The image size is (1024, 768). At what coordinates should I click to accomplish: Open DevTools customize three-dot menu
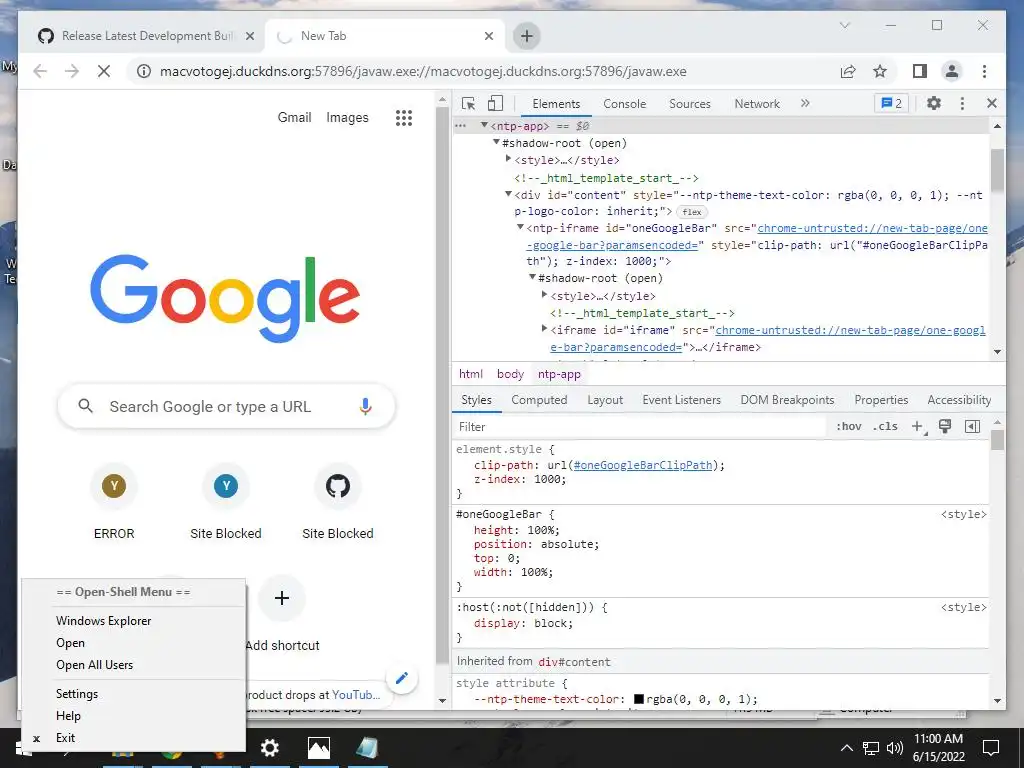pos(962,103)
